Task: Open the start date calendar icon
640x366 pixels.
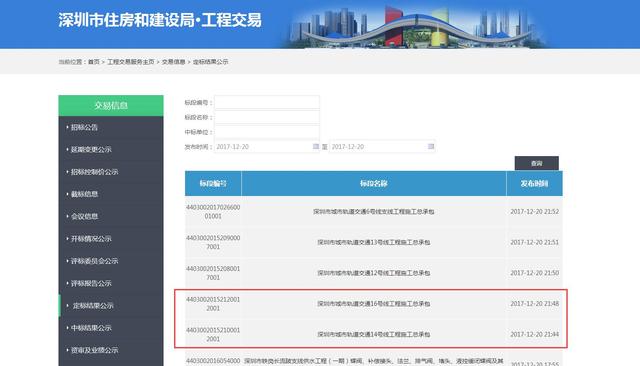Action: coord(316,146)
